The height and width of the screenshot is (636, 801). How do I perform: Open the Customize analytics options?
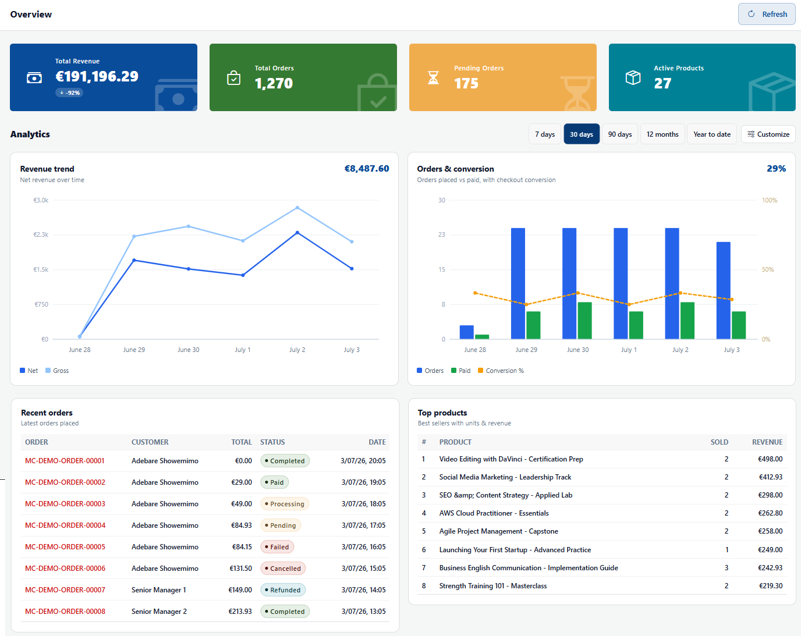pyautogui.click(x=768, y=134)
